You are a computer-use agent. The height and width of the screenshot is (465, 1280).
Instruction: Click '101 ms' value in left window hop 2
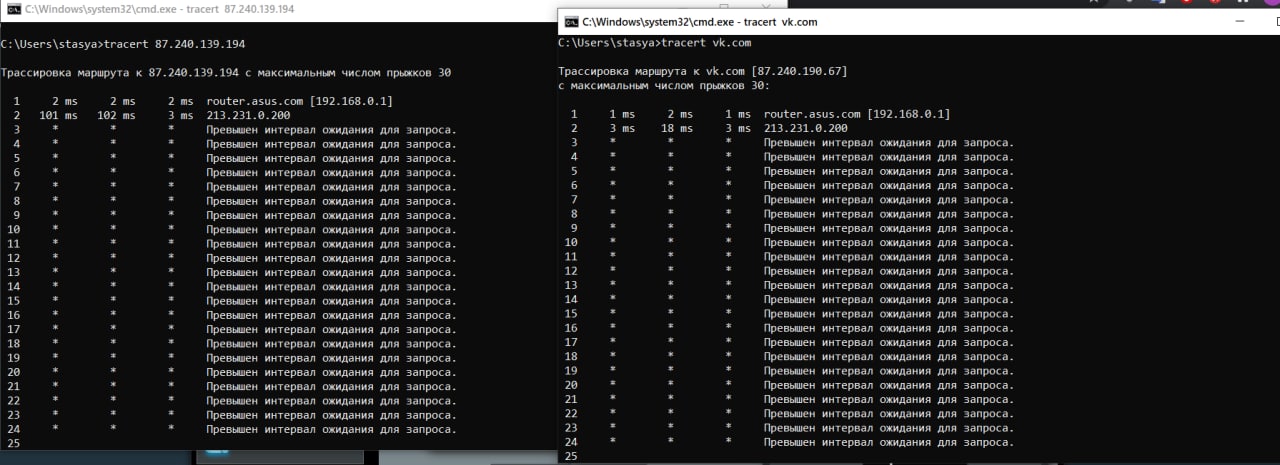point(58,116)
